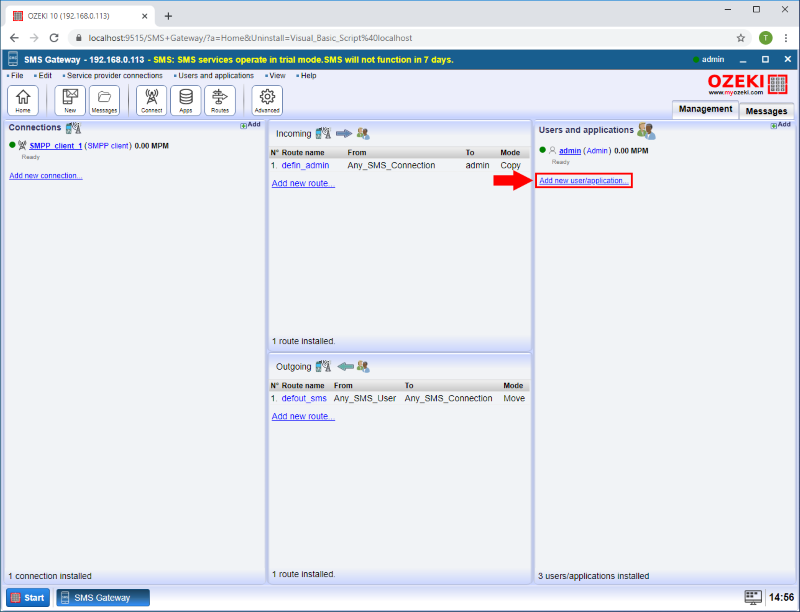
Task: Click '1 connection installed' status text
Action: point(50,576)
